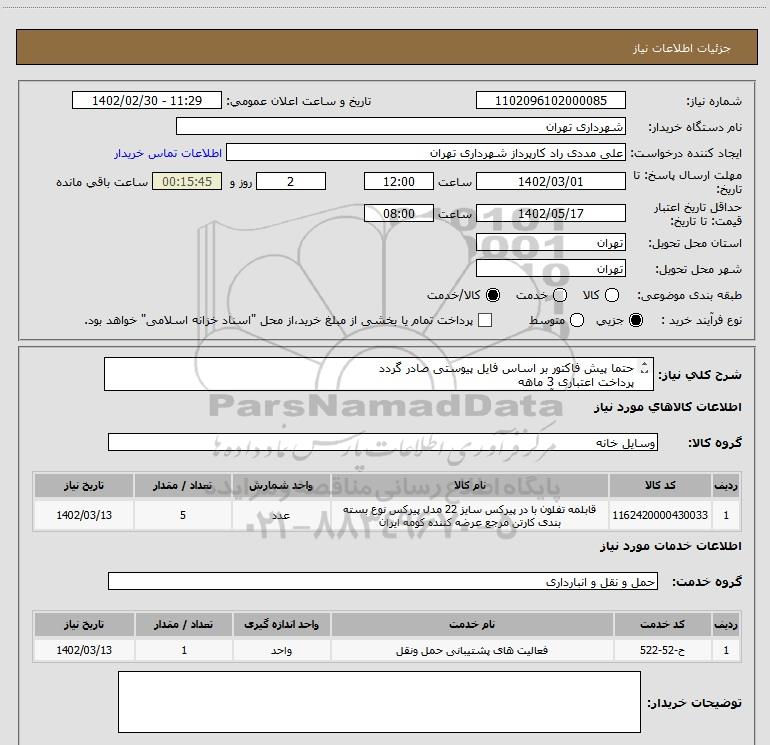This screenshot has height=745, width=770.
Task: Click the شهر محل تحویل field
Action: 551,270
